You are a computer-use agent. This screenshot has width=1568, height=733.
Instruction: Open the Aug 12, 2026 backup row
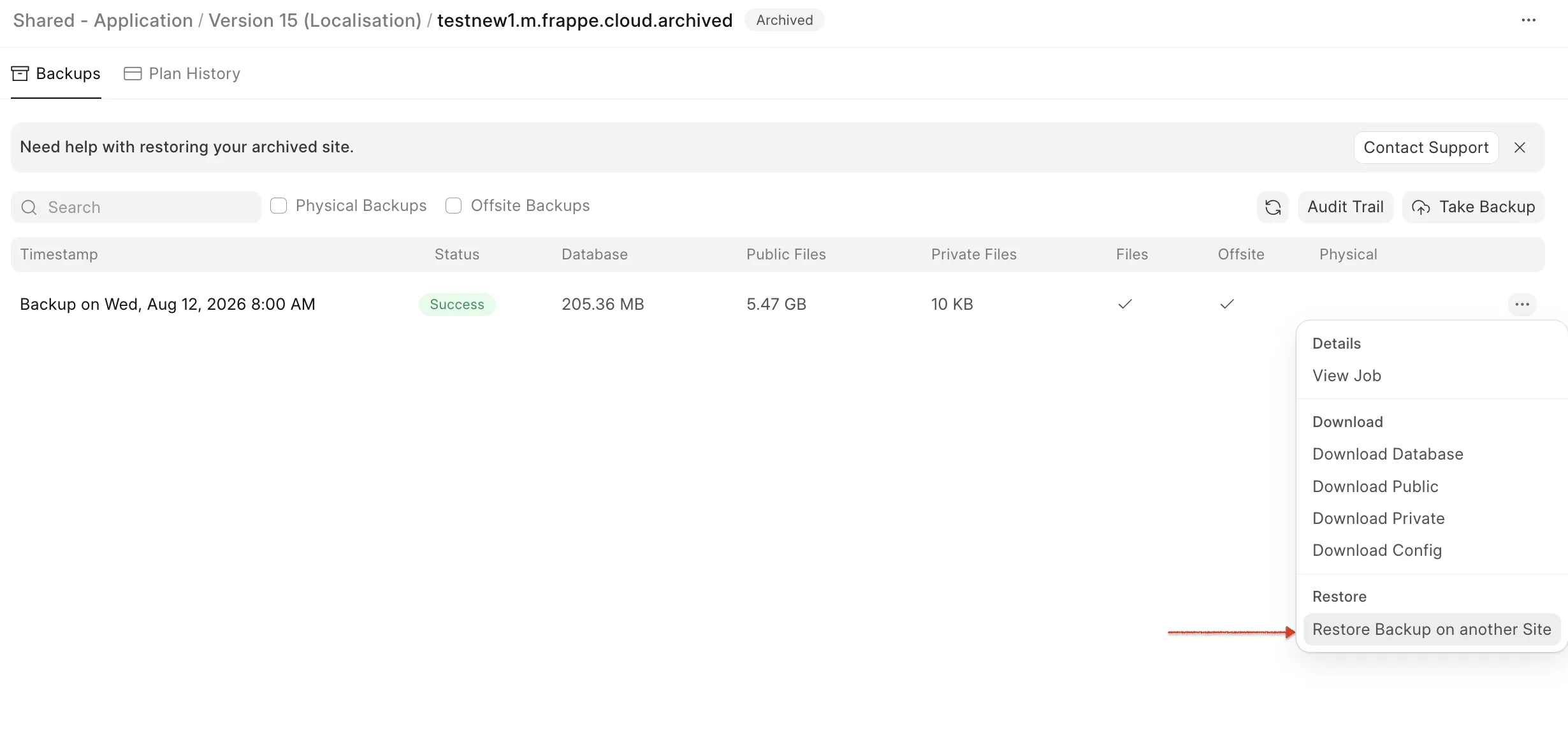click(778, 304)
